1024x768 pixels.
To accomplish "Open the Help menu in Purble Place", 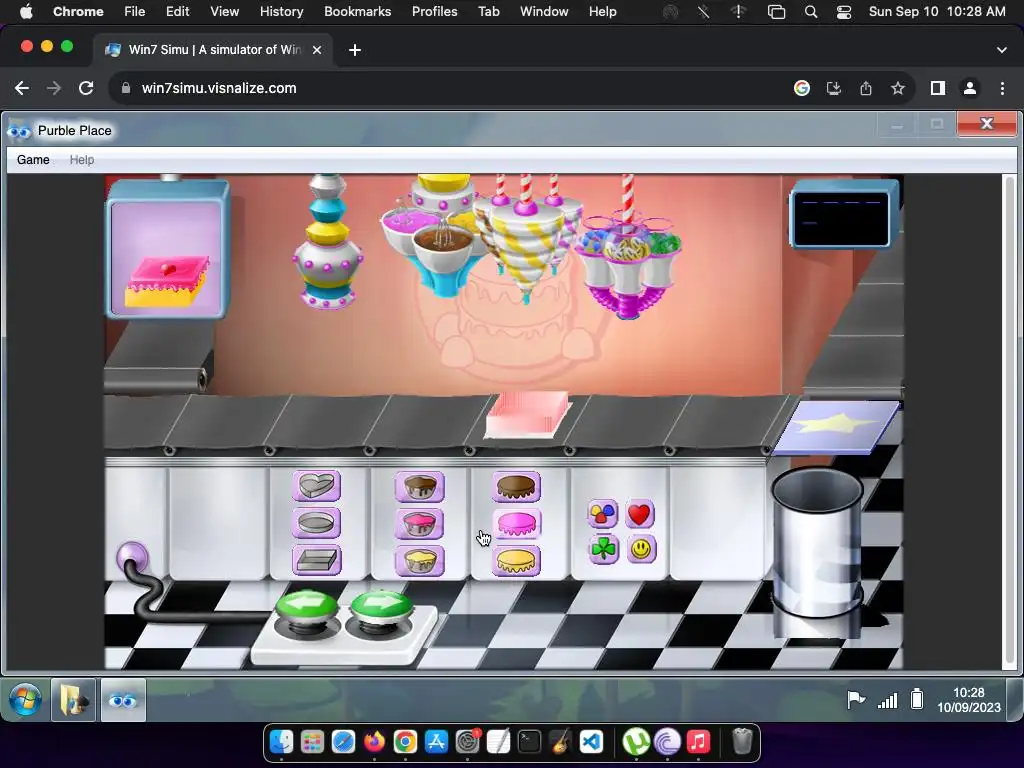I will coord(82,159).
